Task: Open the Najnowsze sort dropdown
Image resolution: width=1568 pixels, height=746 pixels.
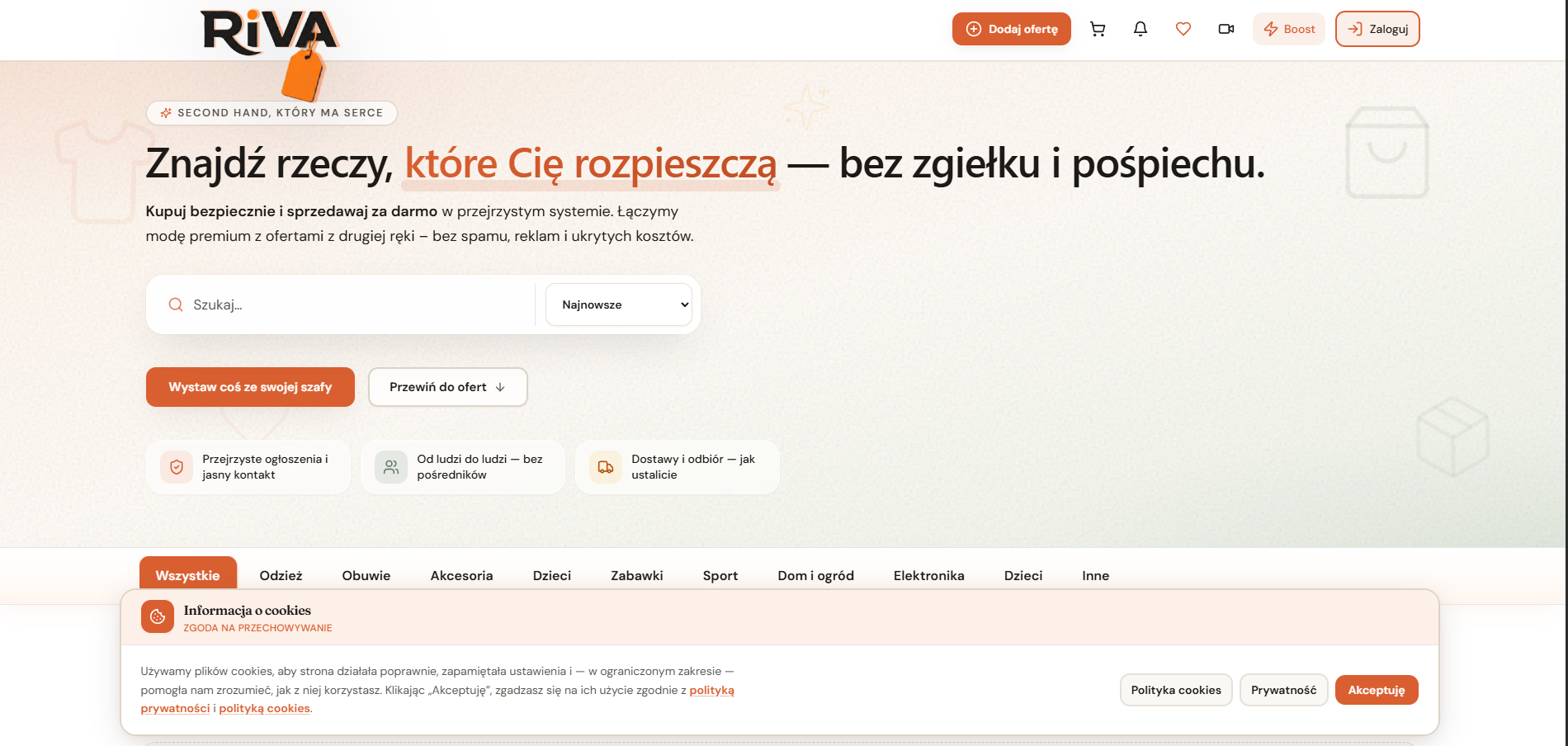Action: click(619, 305)
